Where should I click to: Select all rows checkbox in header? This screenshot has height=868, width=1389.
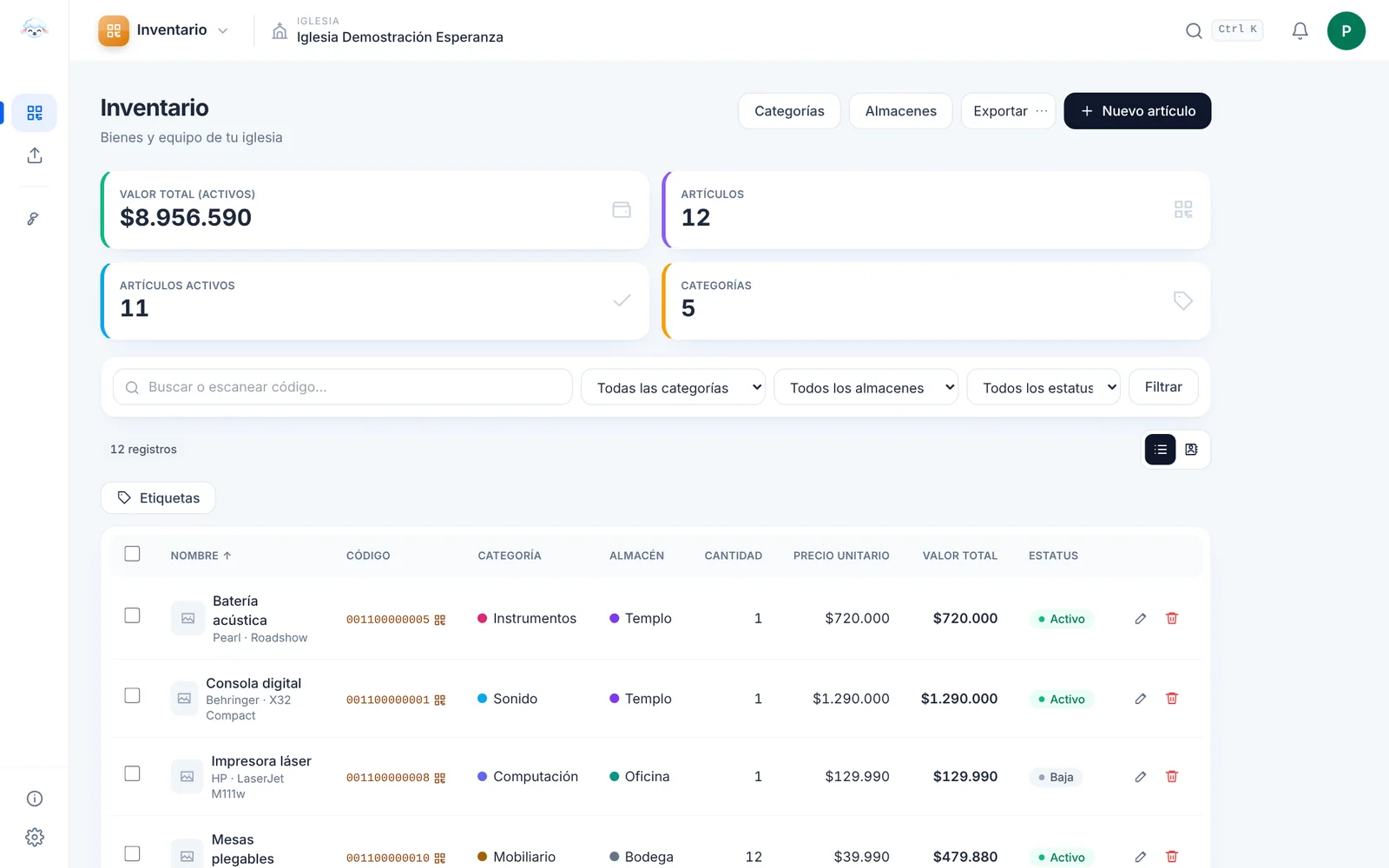[132, 554]
